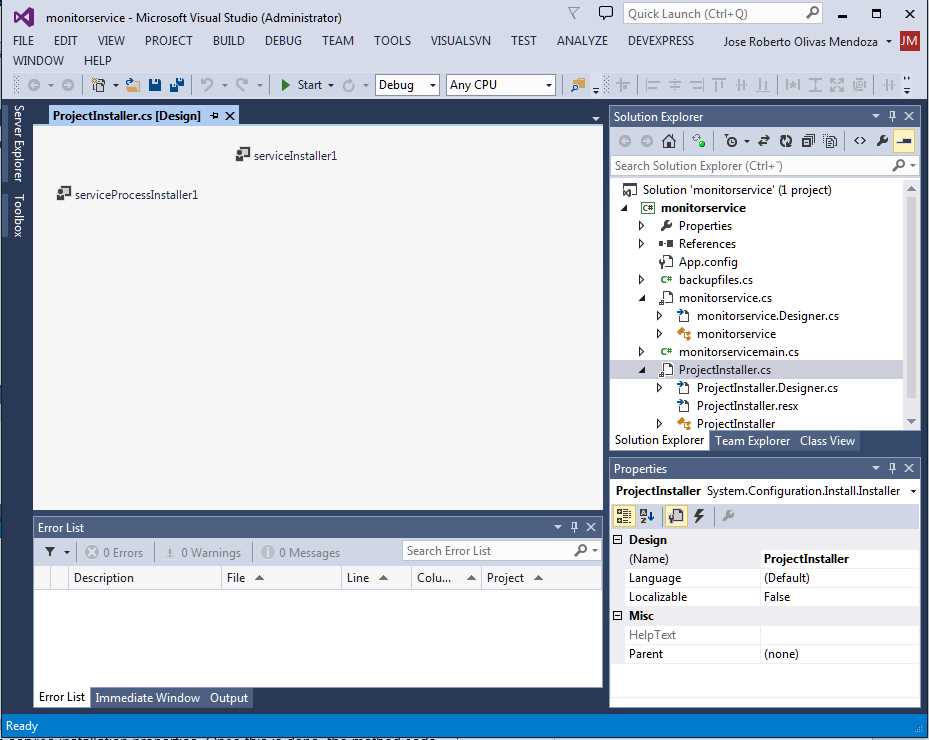Switch to the Immediate Window tab

point(148,698)
